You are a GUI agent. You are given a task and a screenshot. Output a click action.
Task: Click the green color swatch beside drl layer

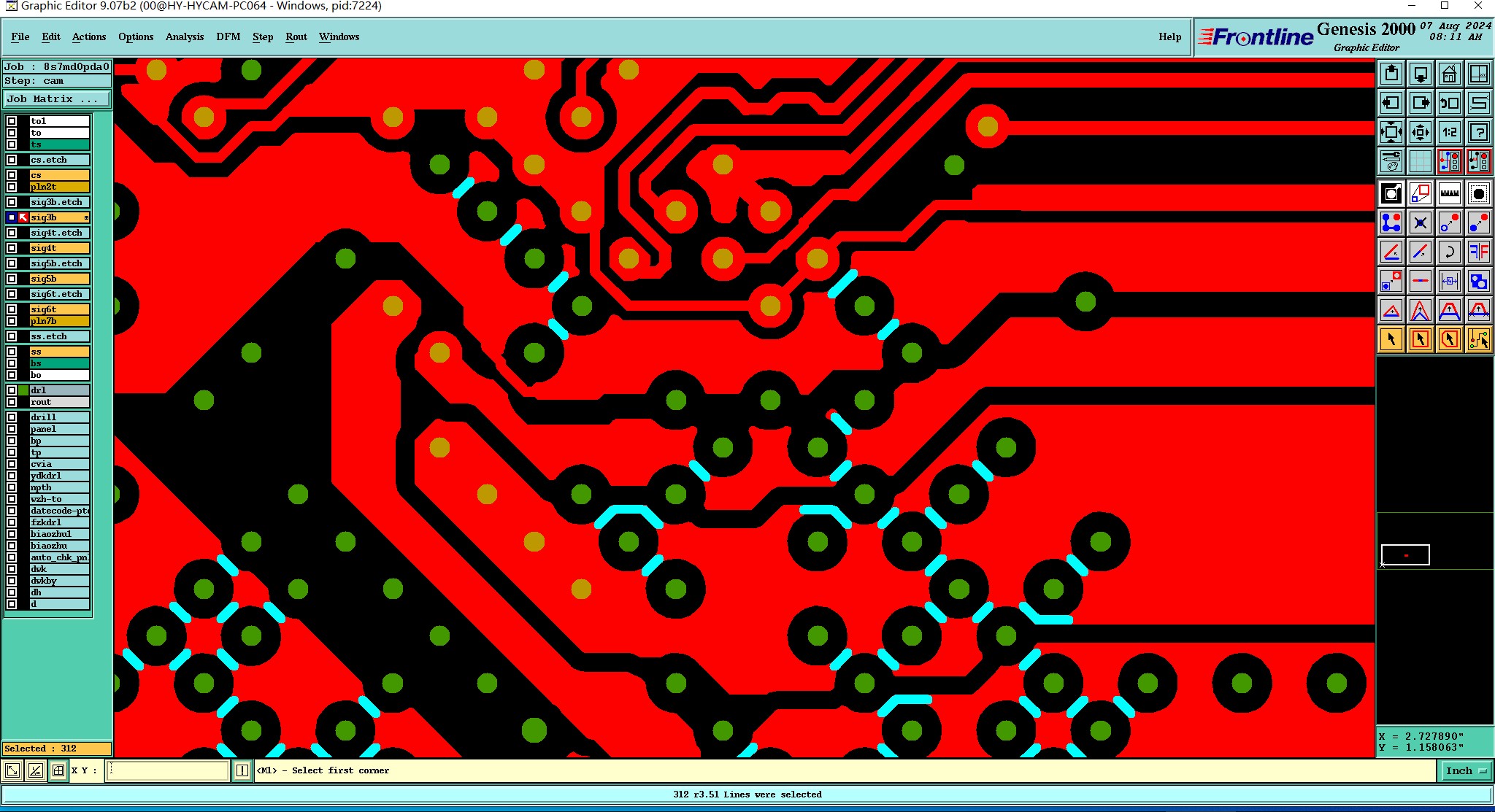click(x=23, y=390)
